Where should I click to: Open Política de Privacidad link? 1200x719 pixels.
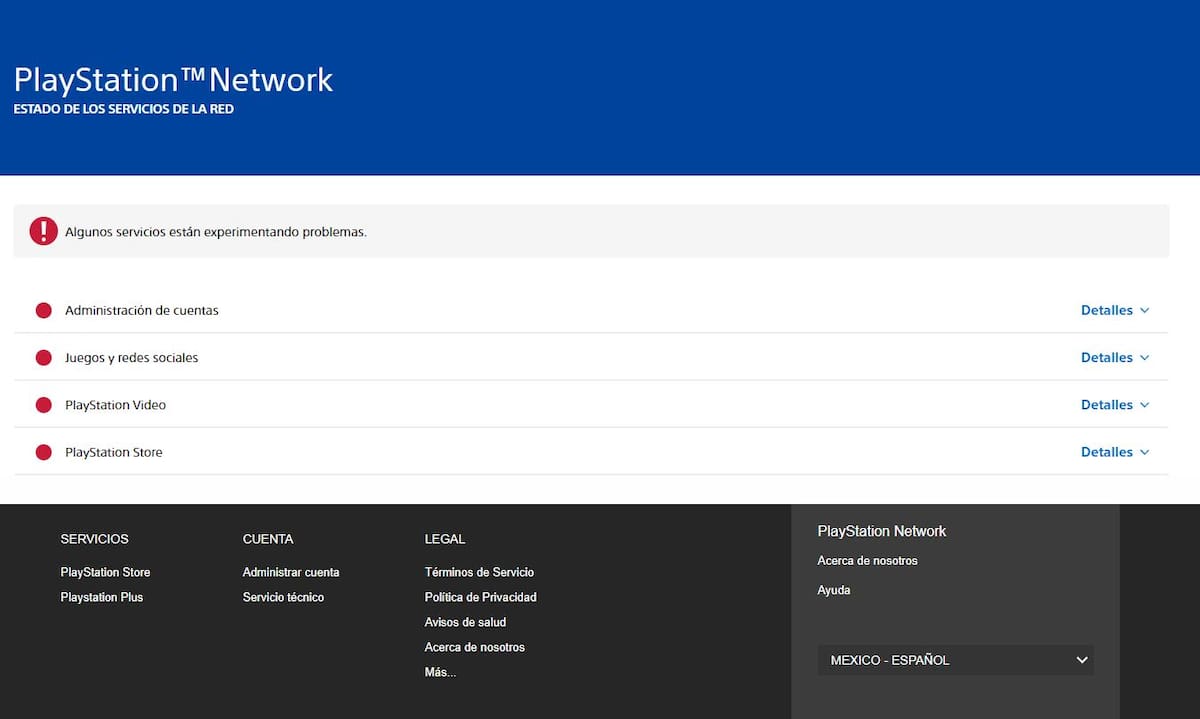point(480,597)
